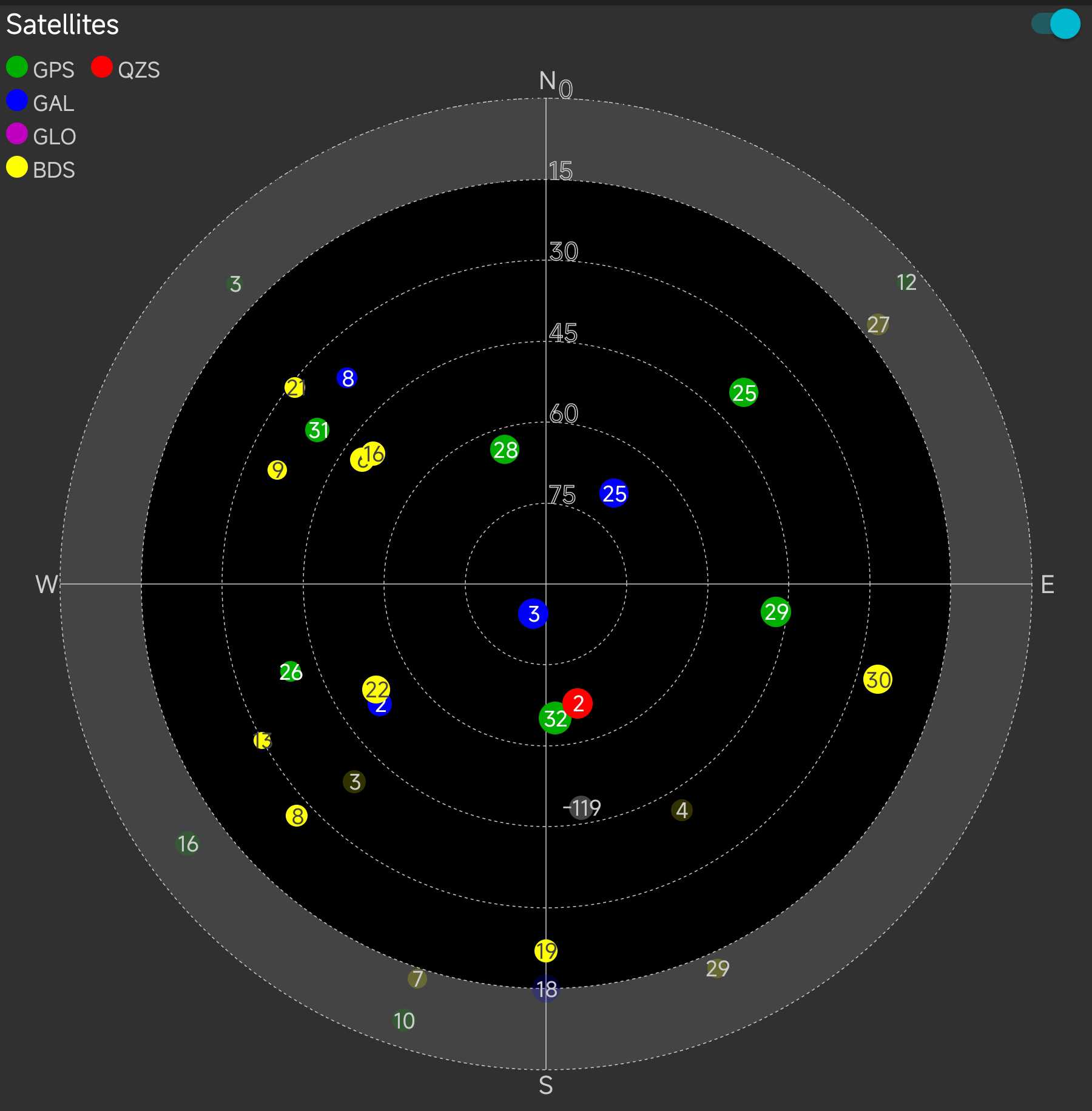Click the magenta GLO legend swatch
Viewport: 1092px width, 1111px height.
tap(17, 134)
